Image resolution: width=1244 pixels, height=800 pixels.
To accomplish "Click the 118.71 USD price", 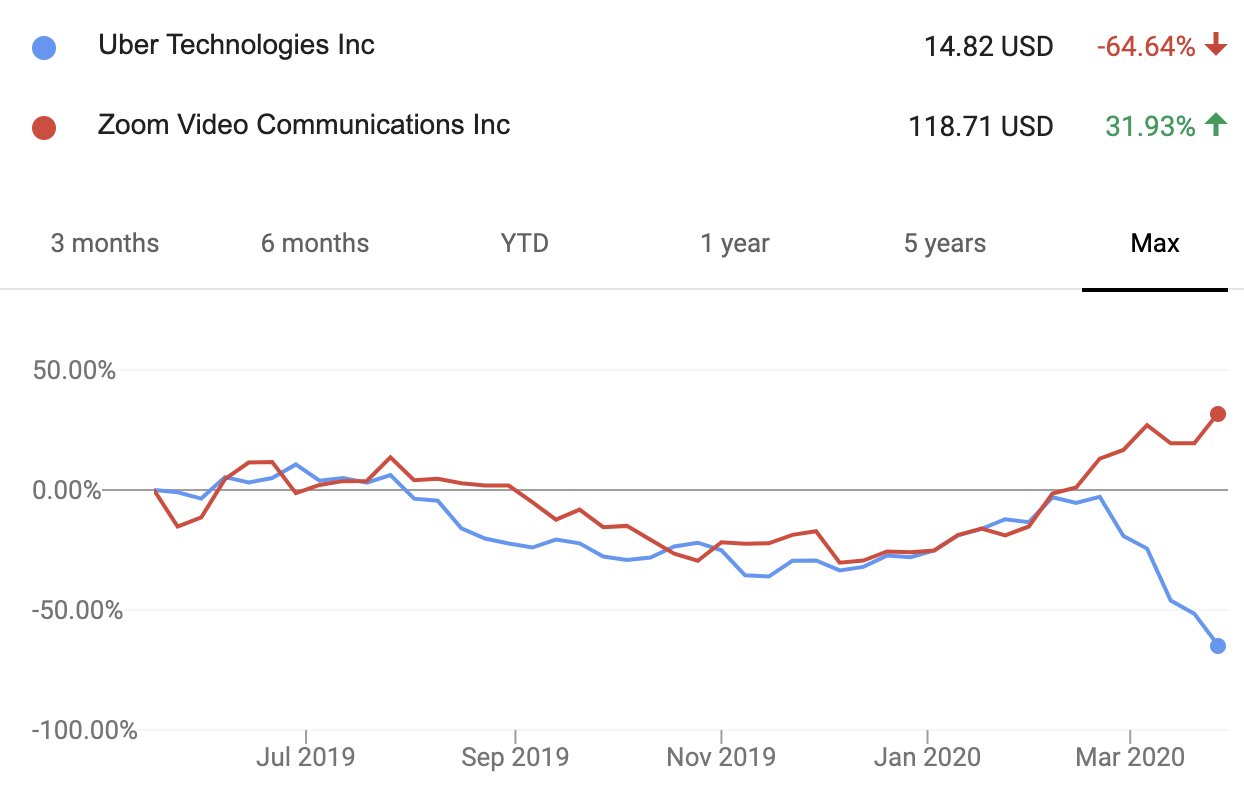I will point(980,127).
